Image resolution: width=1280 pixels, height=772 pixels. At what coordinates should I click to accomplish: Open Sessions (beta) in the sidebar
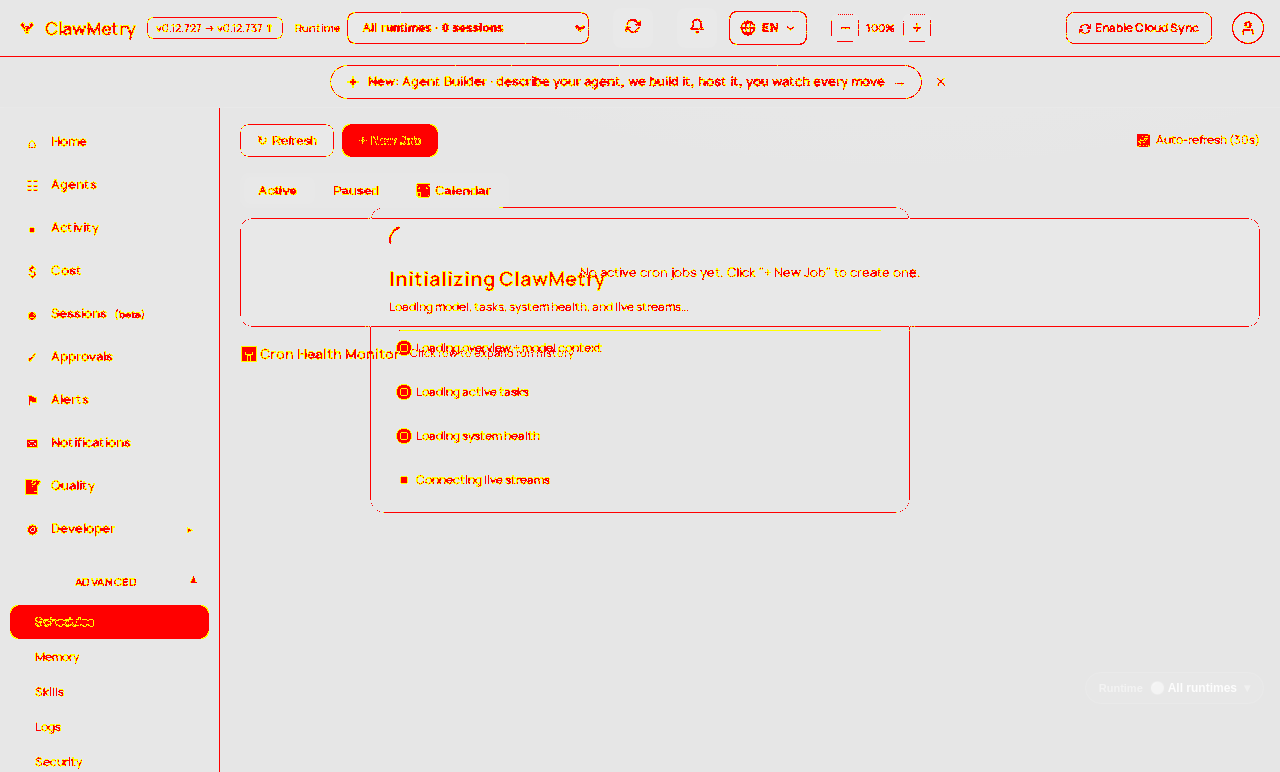point(110,314)
